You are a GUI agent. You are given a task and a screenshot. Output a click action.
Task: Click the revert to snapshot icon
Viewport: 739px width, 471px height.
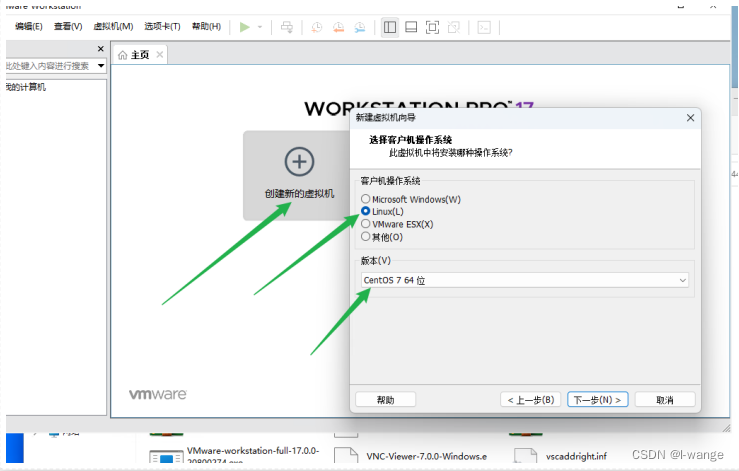click(x=338, y=27)
